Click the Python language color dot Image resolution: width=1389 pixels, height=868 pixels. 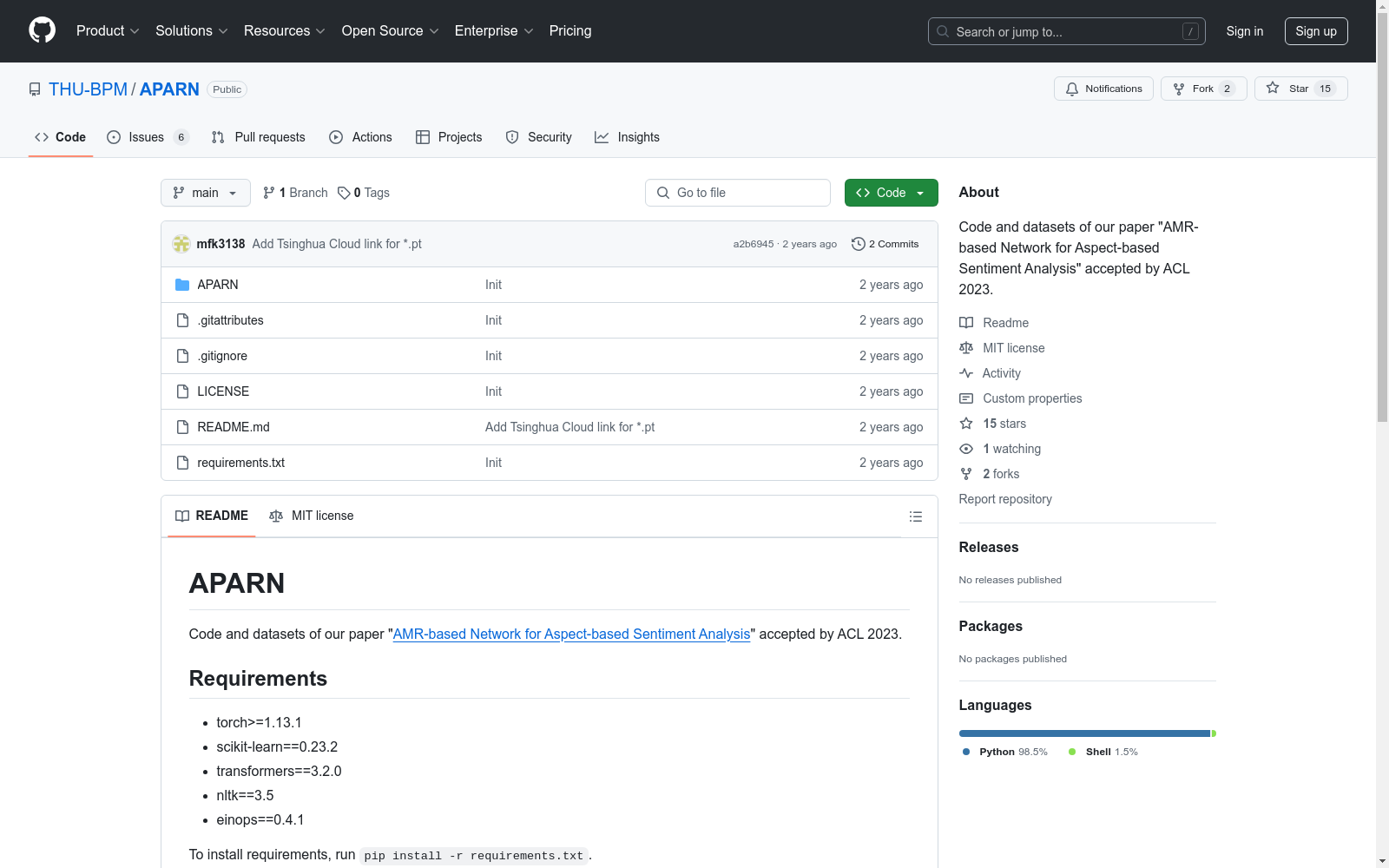[966, 752]
